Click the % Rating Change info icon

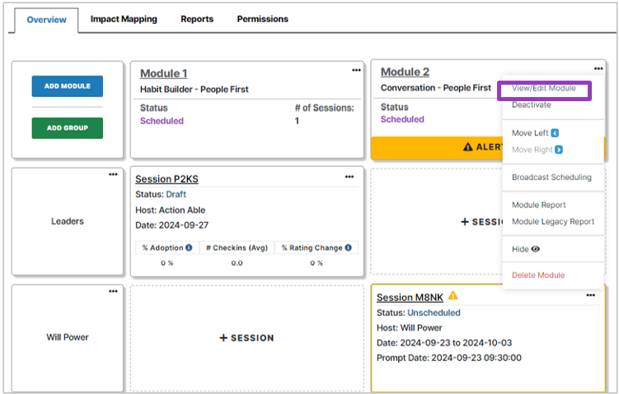coord(348,248)
